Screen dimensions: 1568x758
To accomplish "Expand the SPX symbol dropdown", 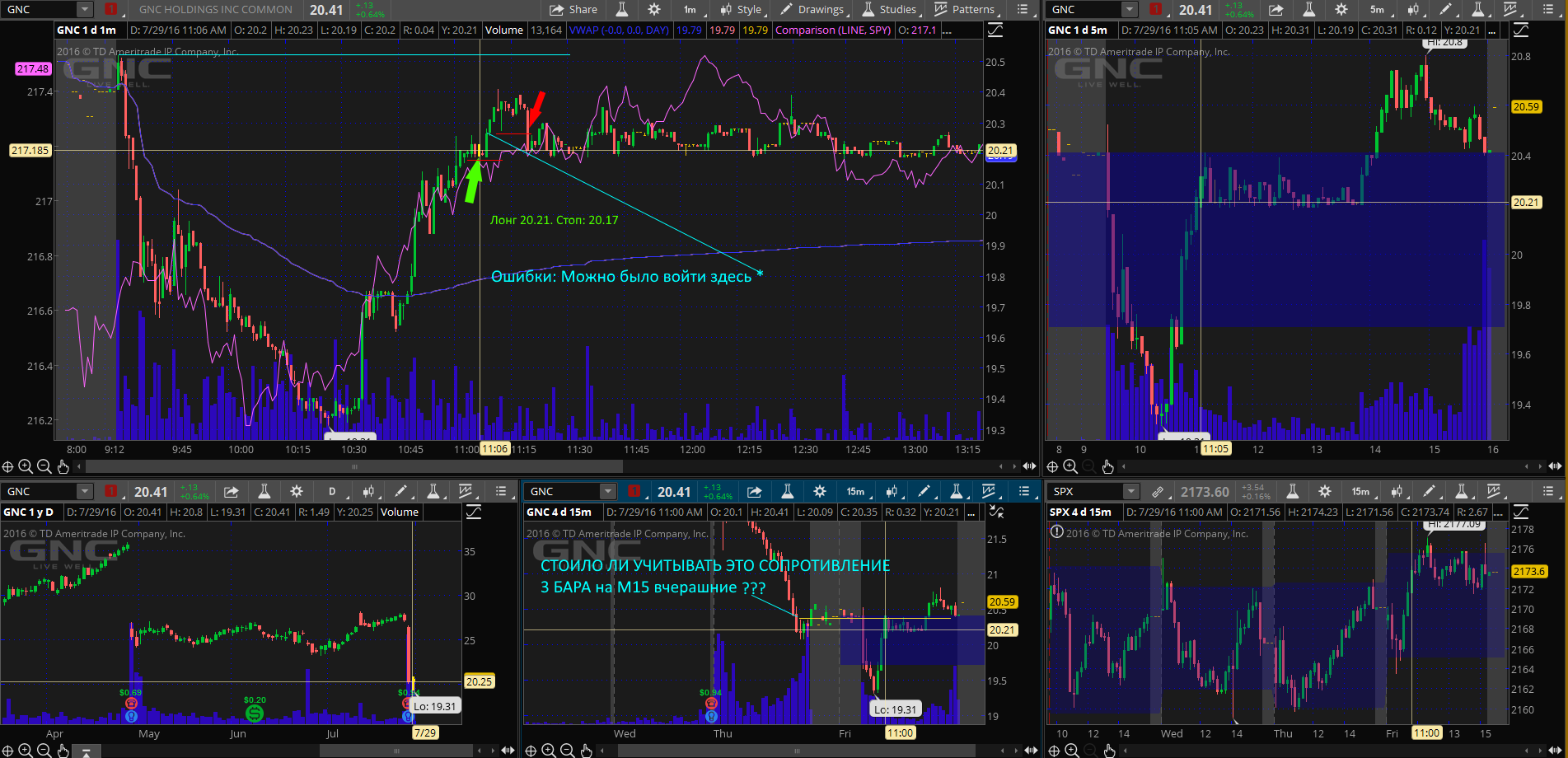I will click(1130, 491).
